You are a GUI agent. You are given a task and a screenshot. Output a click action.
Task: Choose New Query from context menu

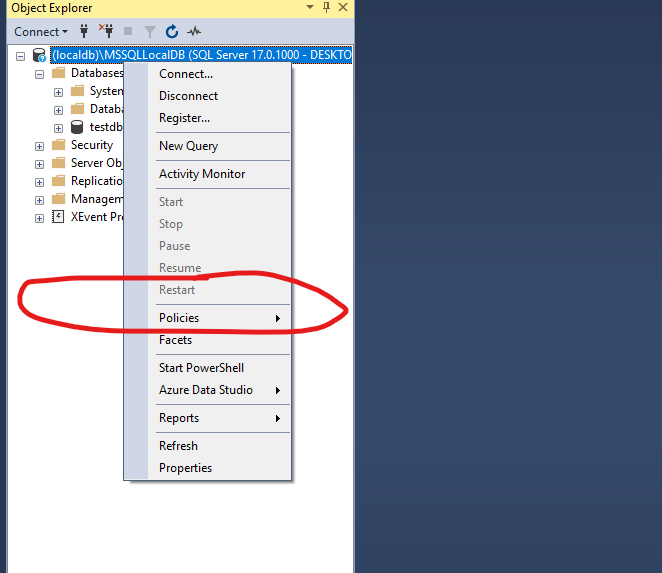point(188,146)
